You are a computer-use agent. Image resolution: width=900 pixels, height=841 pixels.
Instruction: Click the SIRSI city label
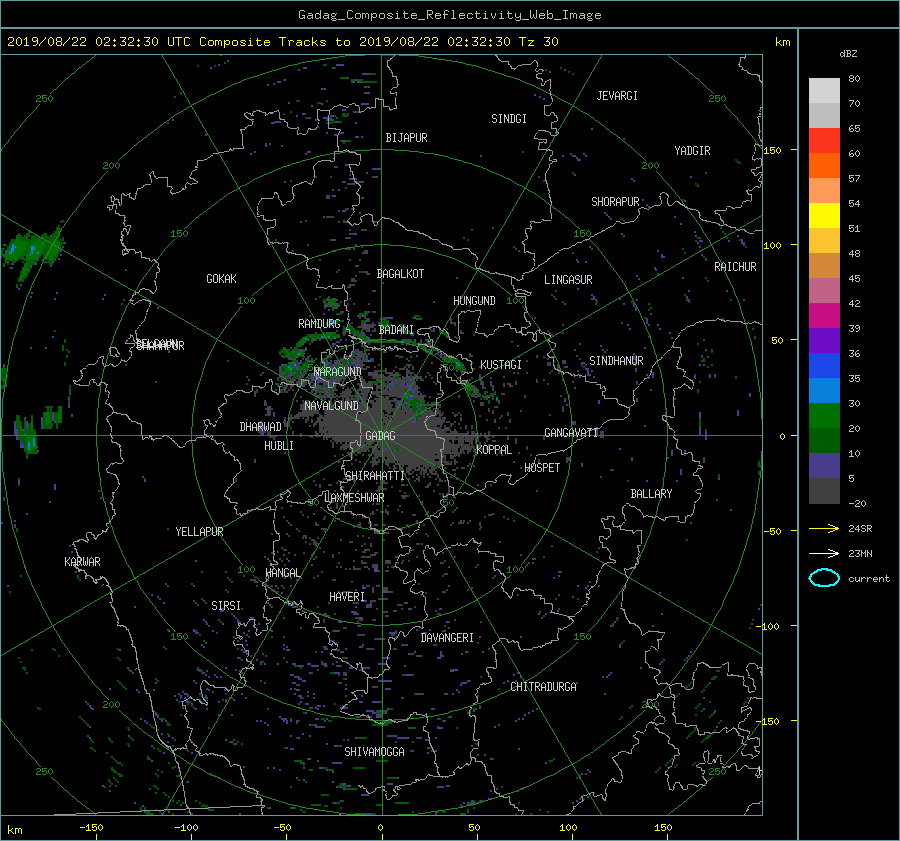226,606
